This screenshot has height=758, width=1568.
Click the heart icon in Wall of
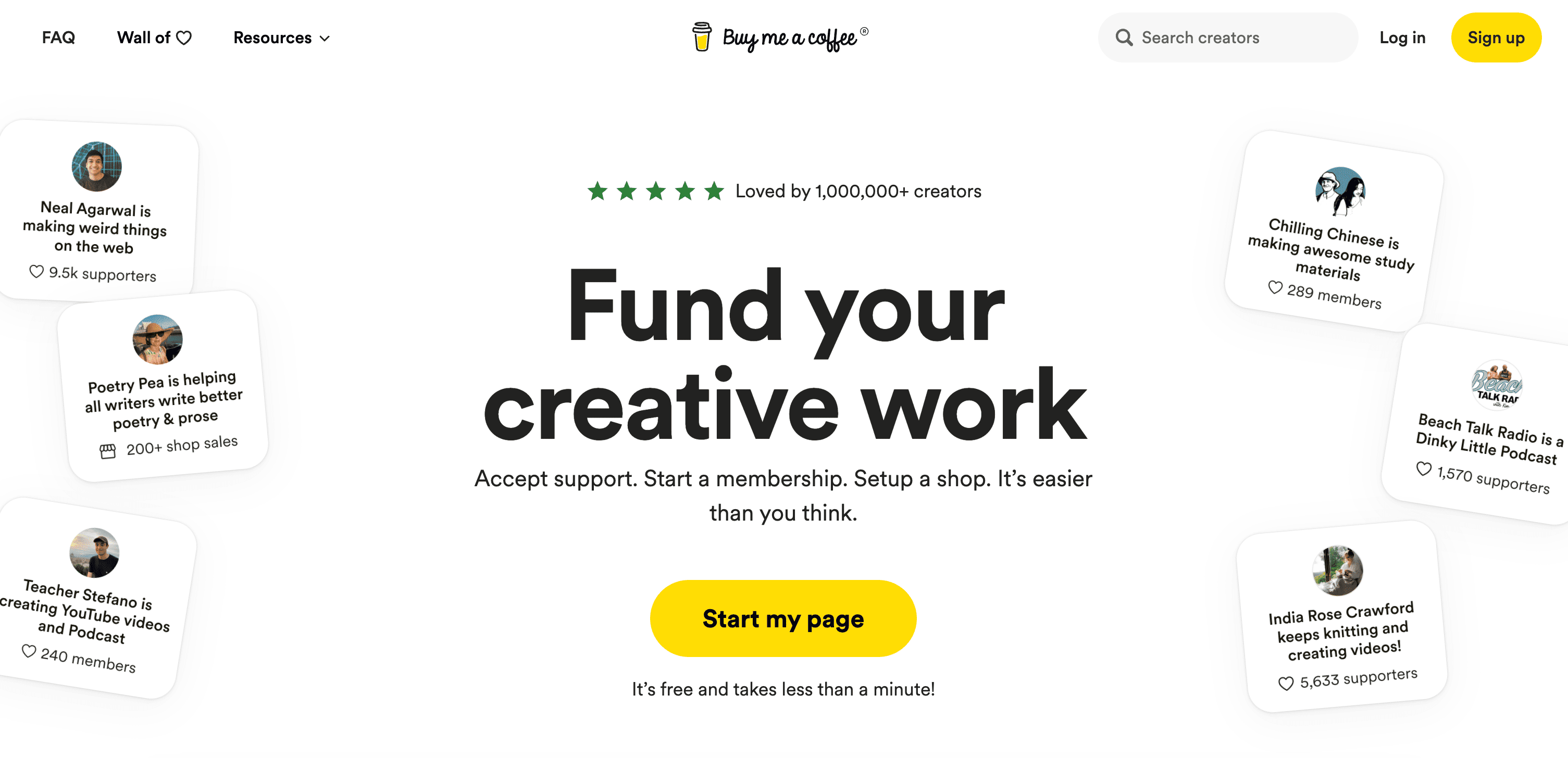click(184, 39)
